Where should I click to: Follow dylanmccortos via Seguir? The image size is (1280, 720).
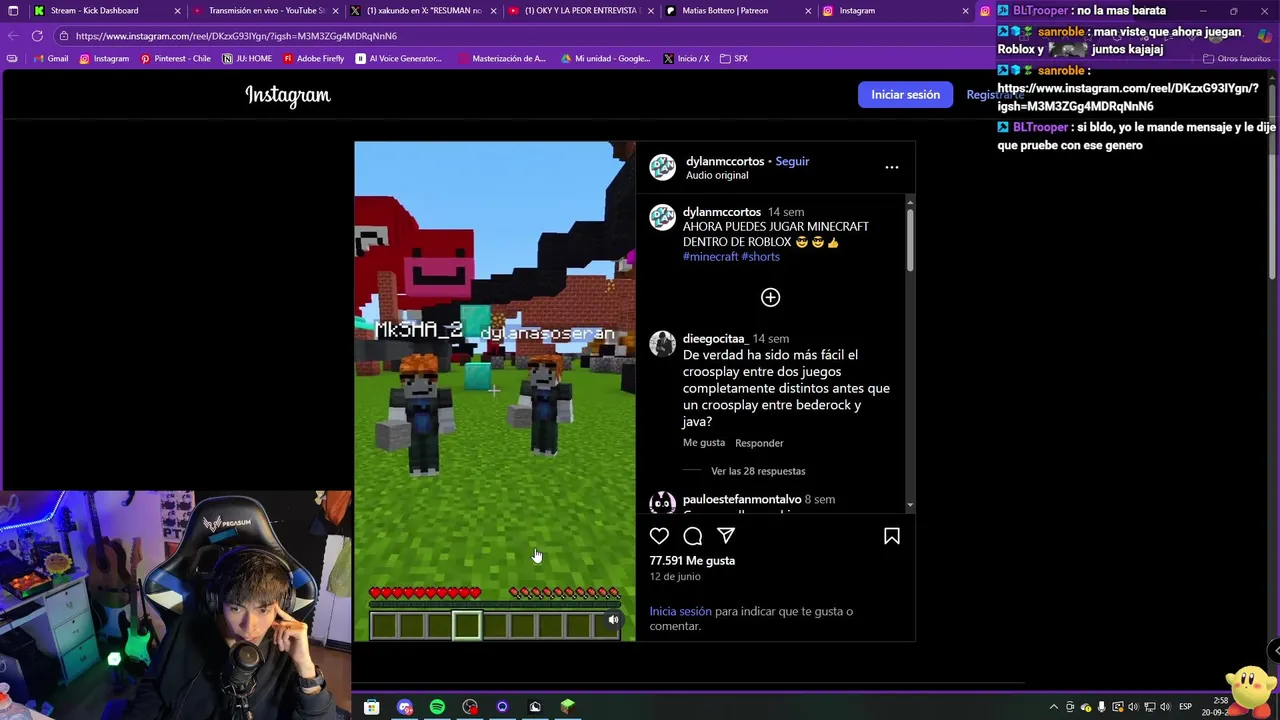pyautogui.click(x=792, y=161)
